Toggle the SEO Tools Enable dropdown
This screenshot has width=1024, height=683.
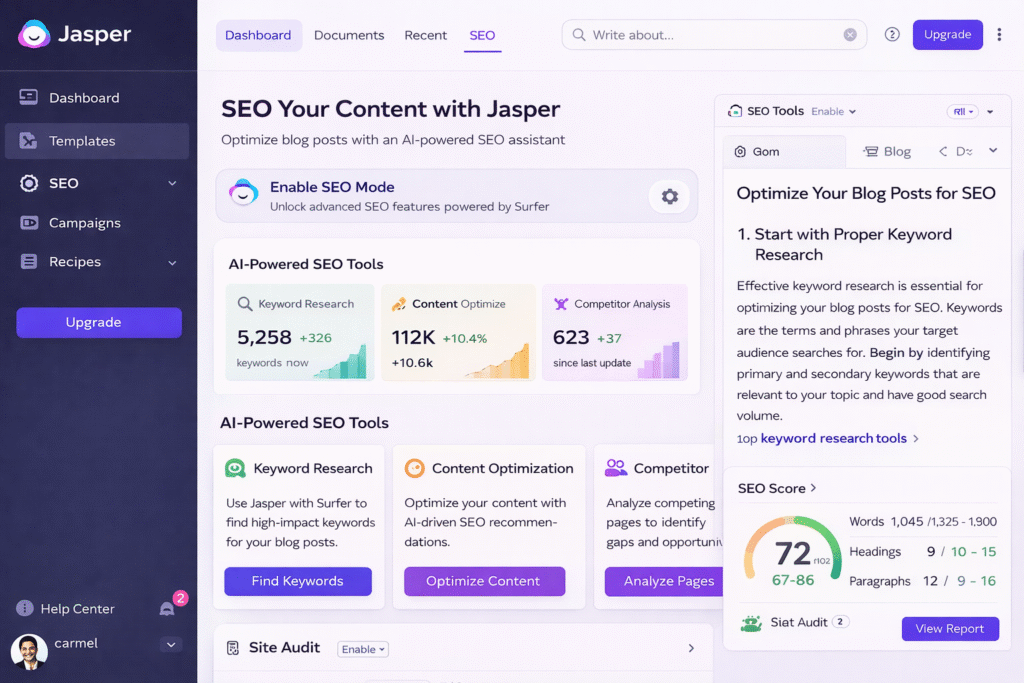834,112
